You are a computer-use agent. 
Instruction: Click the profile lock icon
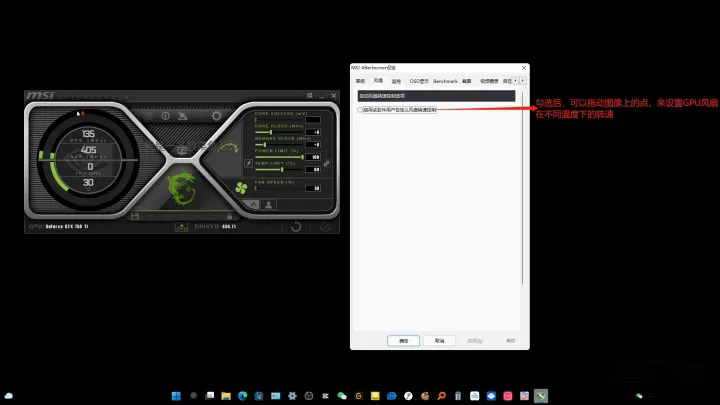pos(230,216)
